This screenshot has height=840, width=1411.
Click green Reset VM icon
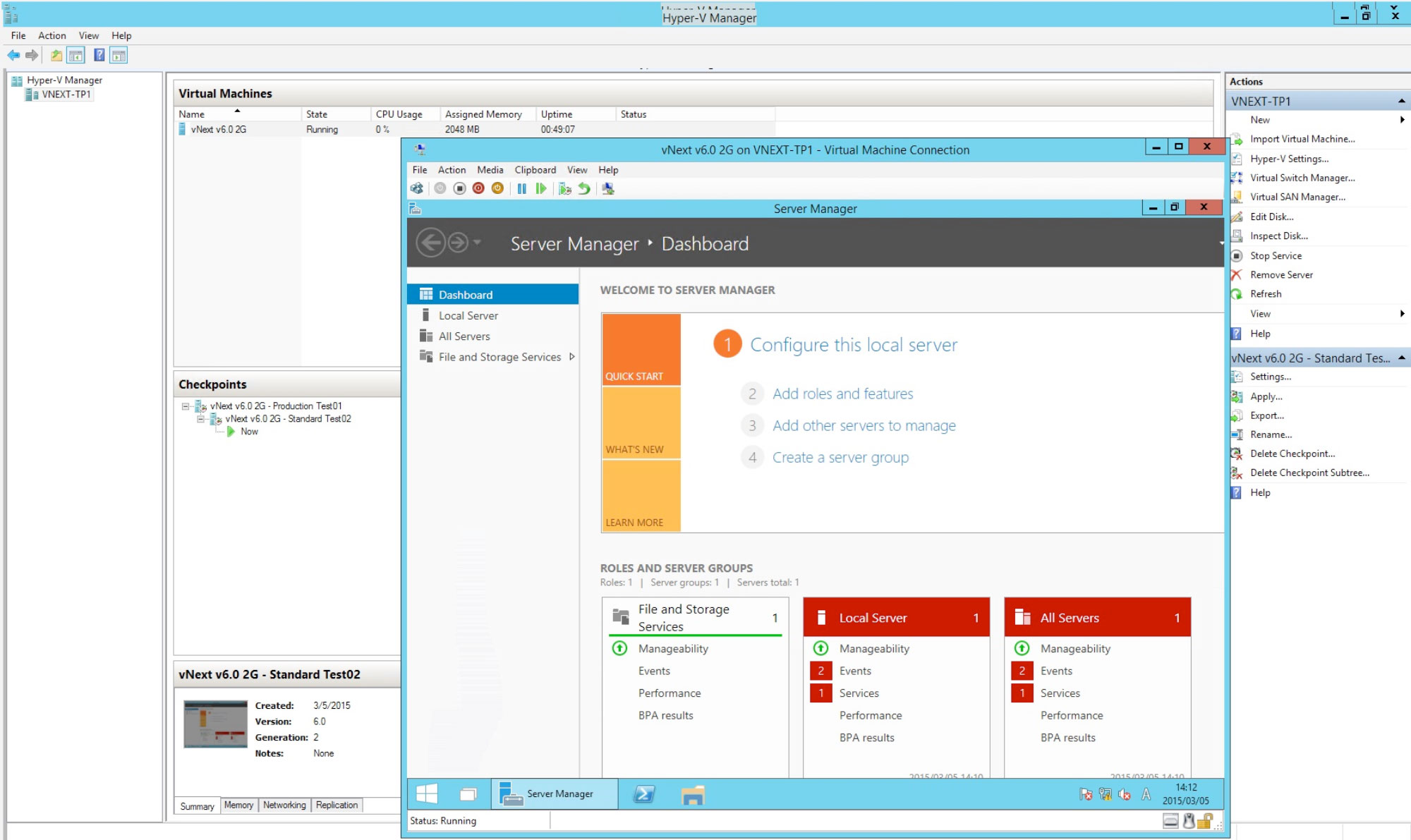point(541,188)
